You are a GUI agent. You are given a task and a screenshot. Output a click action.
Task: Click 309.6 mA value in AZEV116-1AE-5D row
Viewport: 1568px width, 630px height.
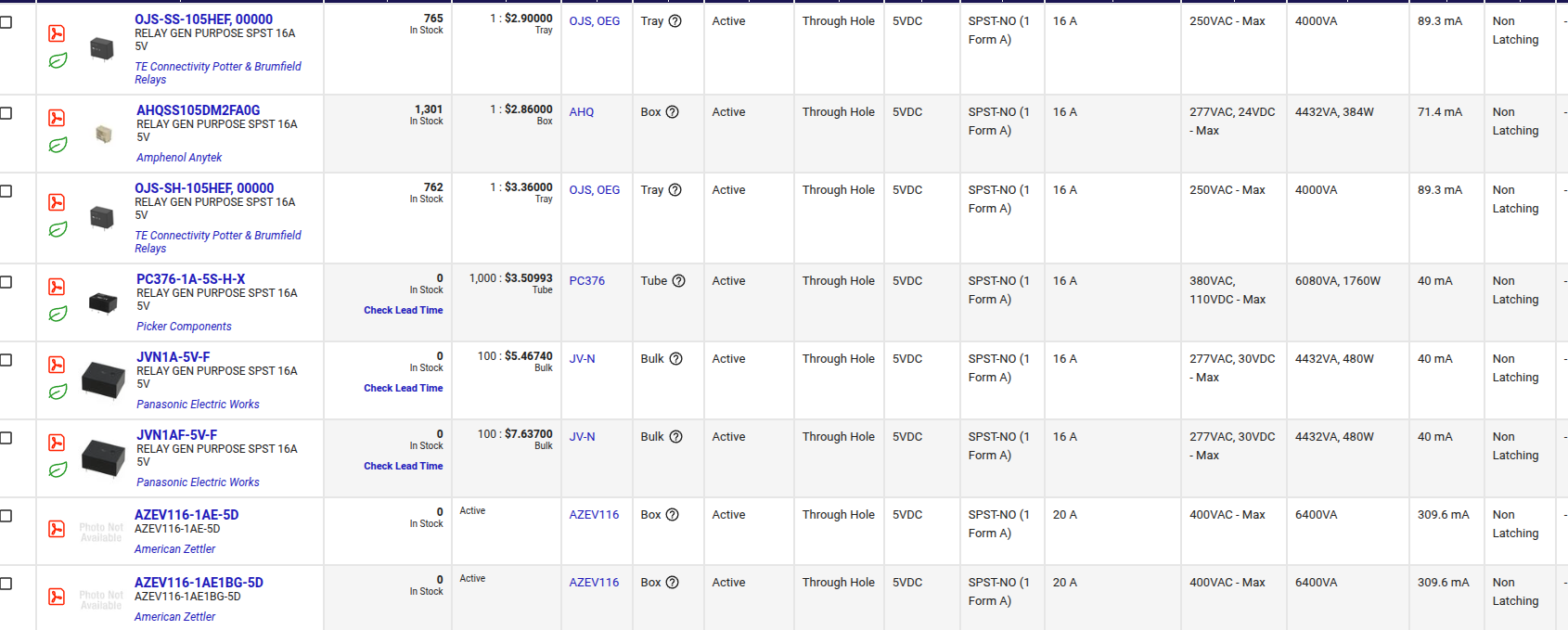coord(1443,515)
